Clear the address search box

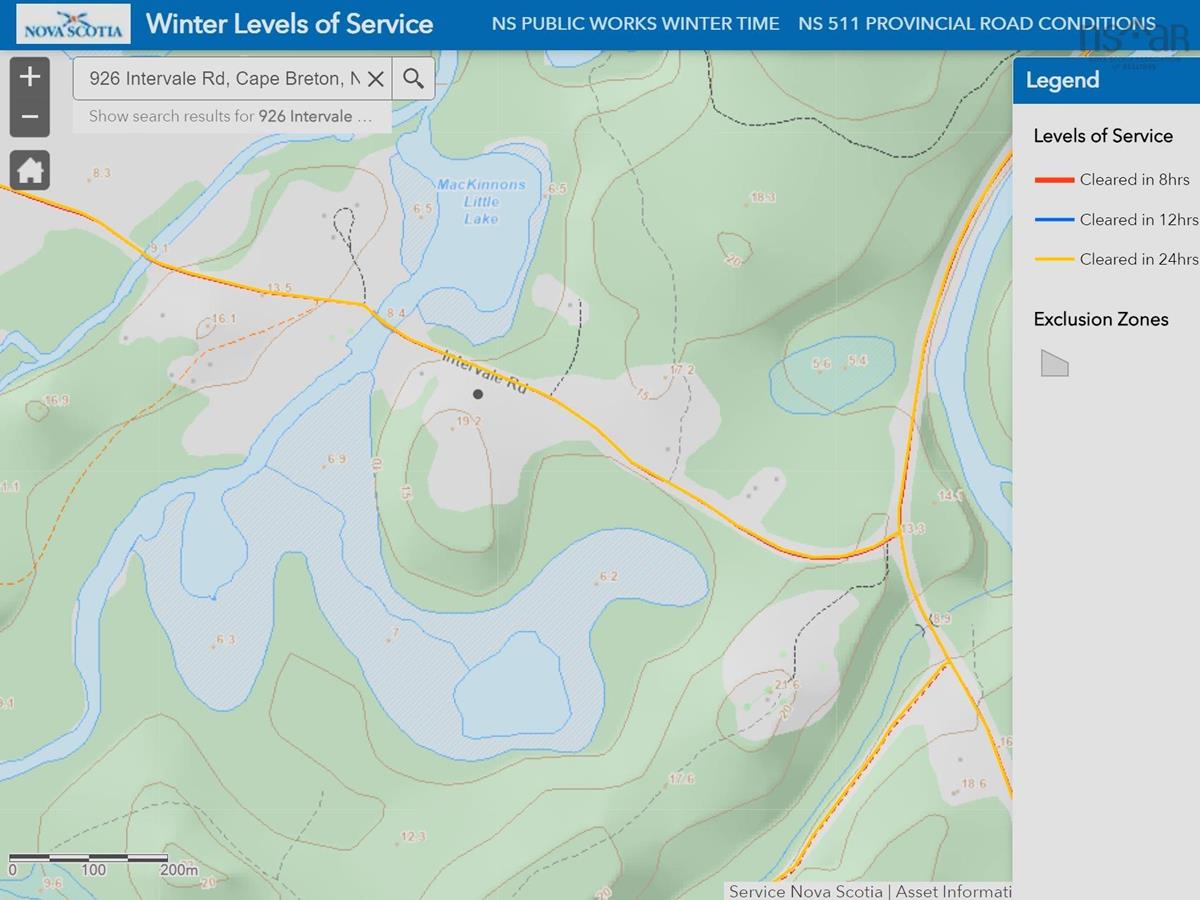pyautogui.click(x=376, y=79)
